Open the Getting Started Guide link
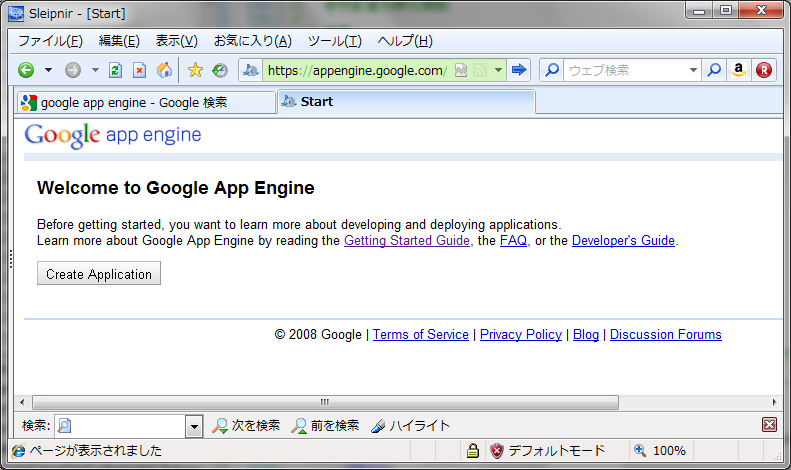Screen dimensions: 791x470 407,241
